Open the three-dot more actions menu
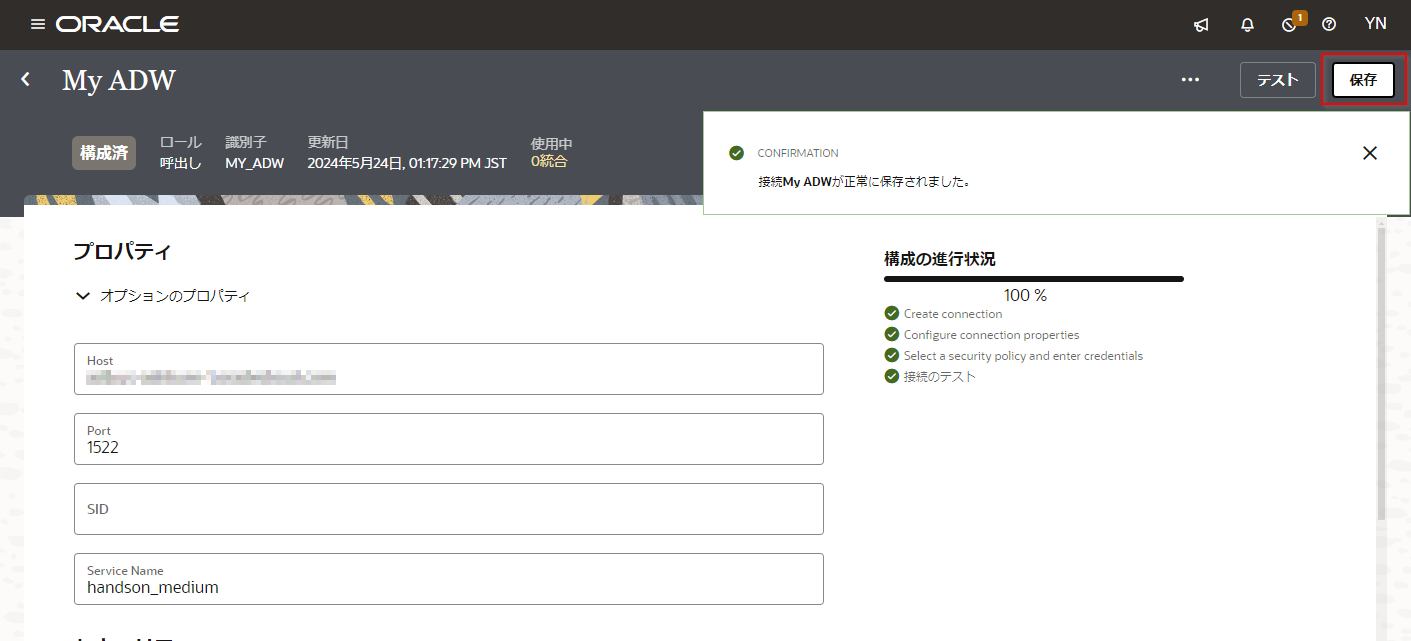Viewport: 1411px width, 641px height. [1190, 80]
